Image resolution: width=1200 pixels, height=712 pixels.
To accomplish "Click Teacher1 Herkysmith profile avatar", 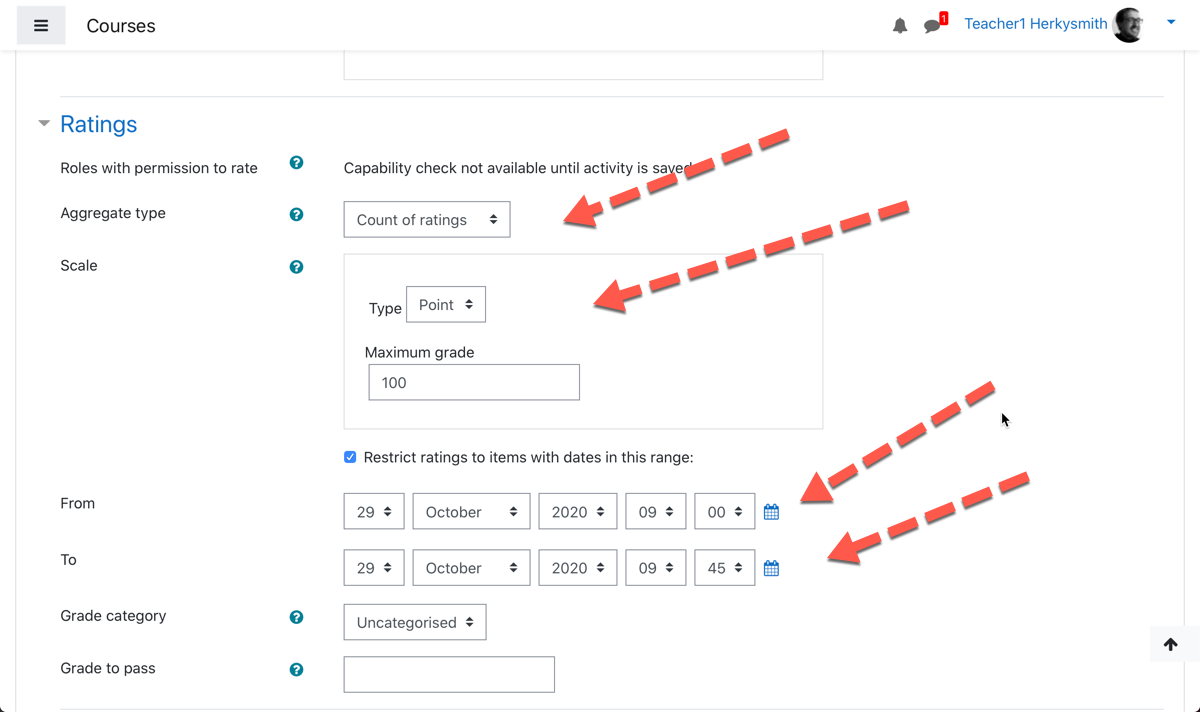I will (1129, 25).
